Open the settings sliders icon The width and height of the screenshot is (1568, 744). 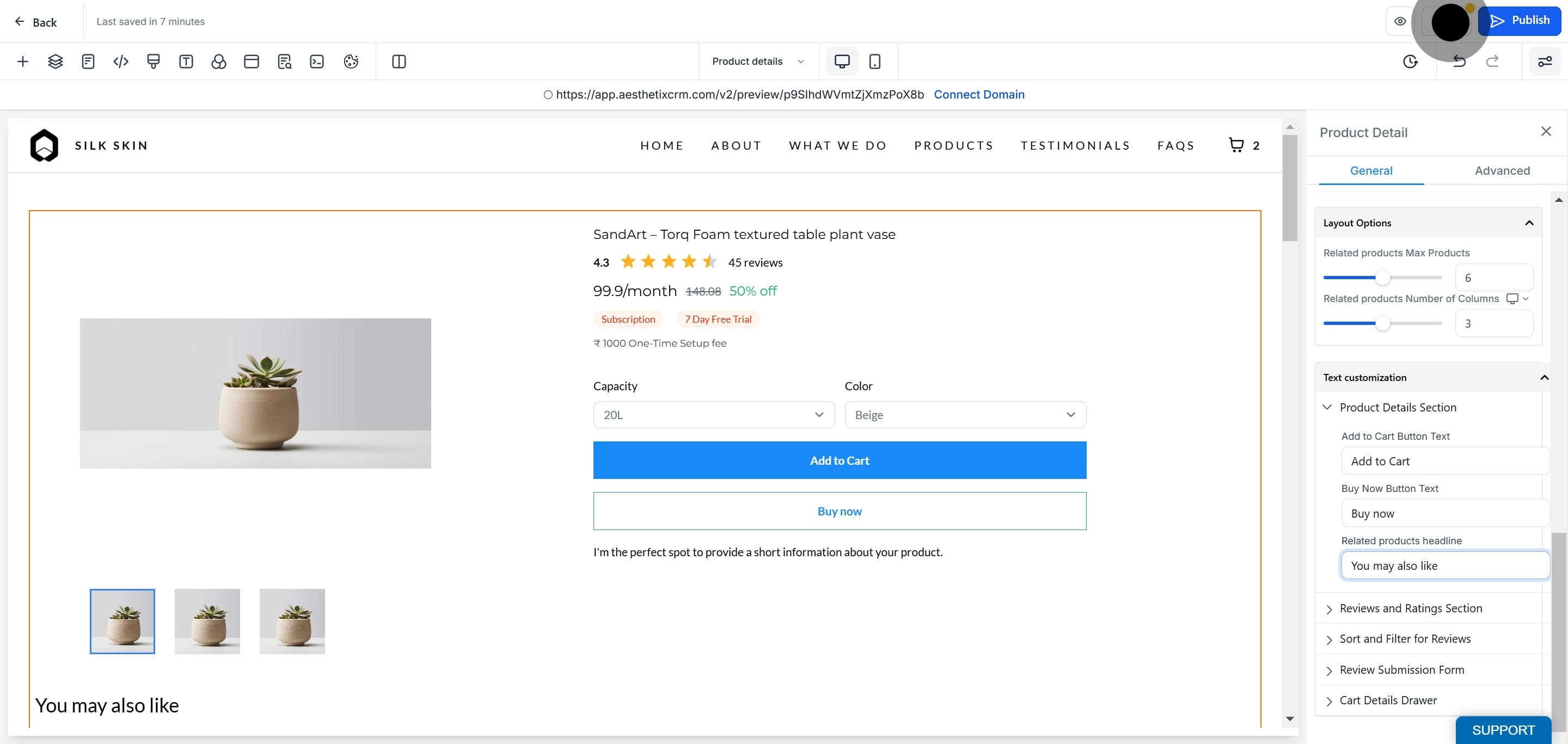pyautogui.click(x=1545, y=62)
